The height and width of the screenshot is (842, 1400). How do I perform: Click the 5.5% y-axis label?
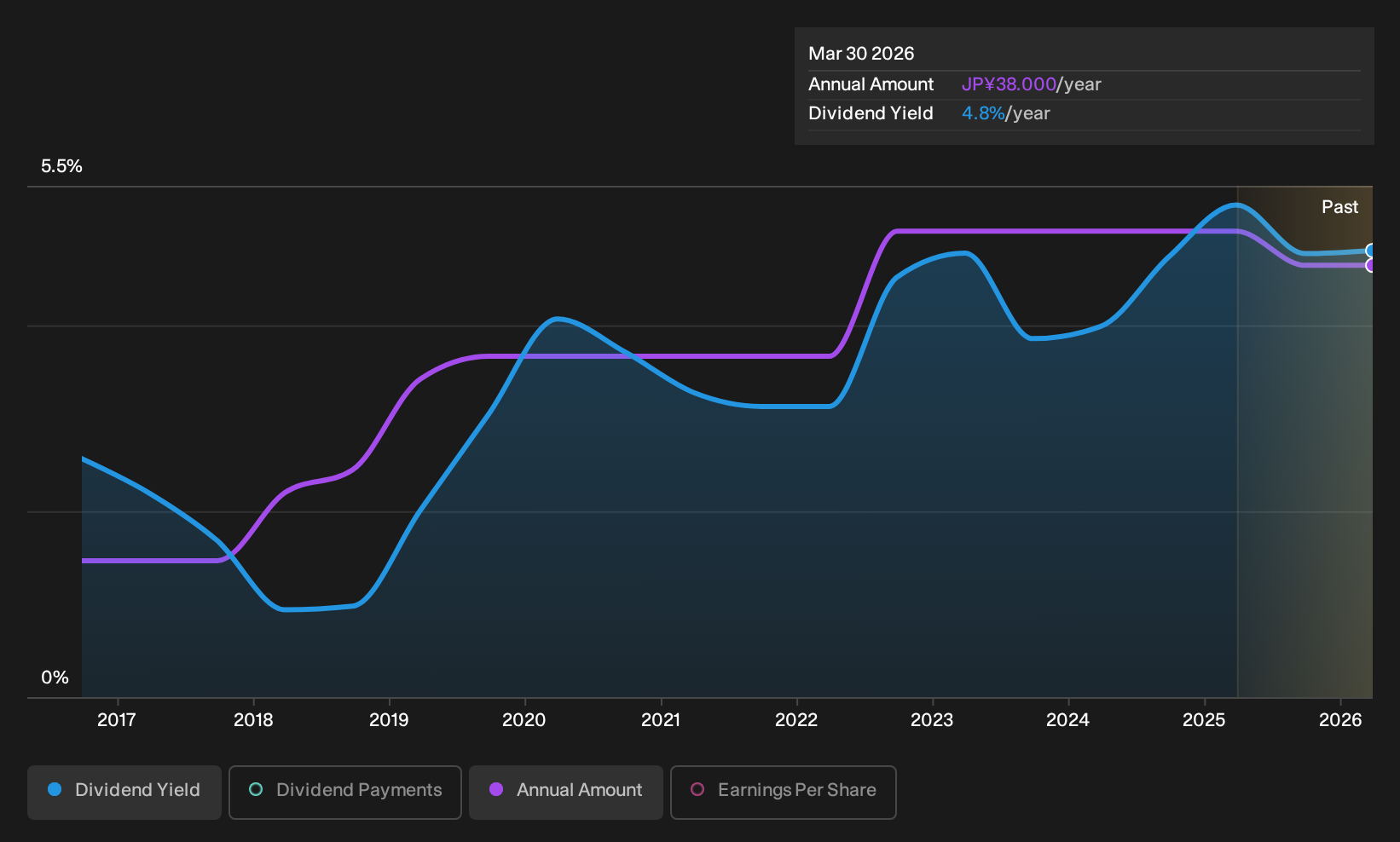[61, 166]
